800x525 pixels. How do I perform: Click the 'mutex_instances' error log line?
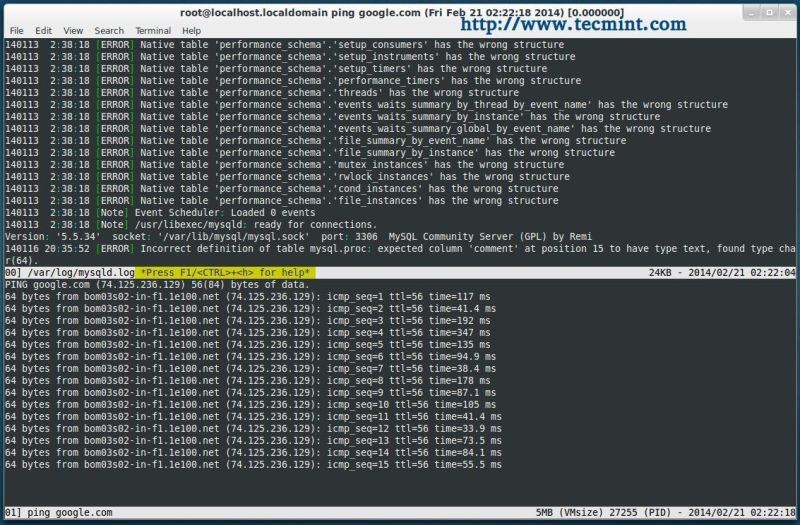point(285,164)
